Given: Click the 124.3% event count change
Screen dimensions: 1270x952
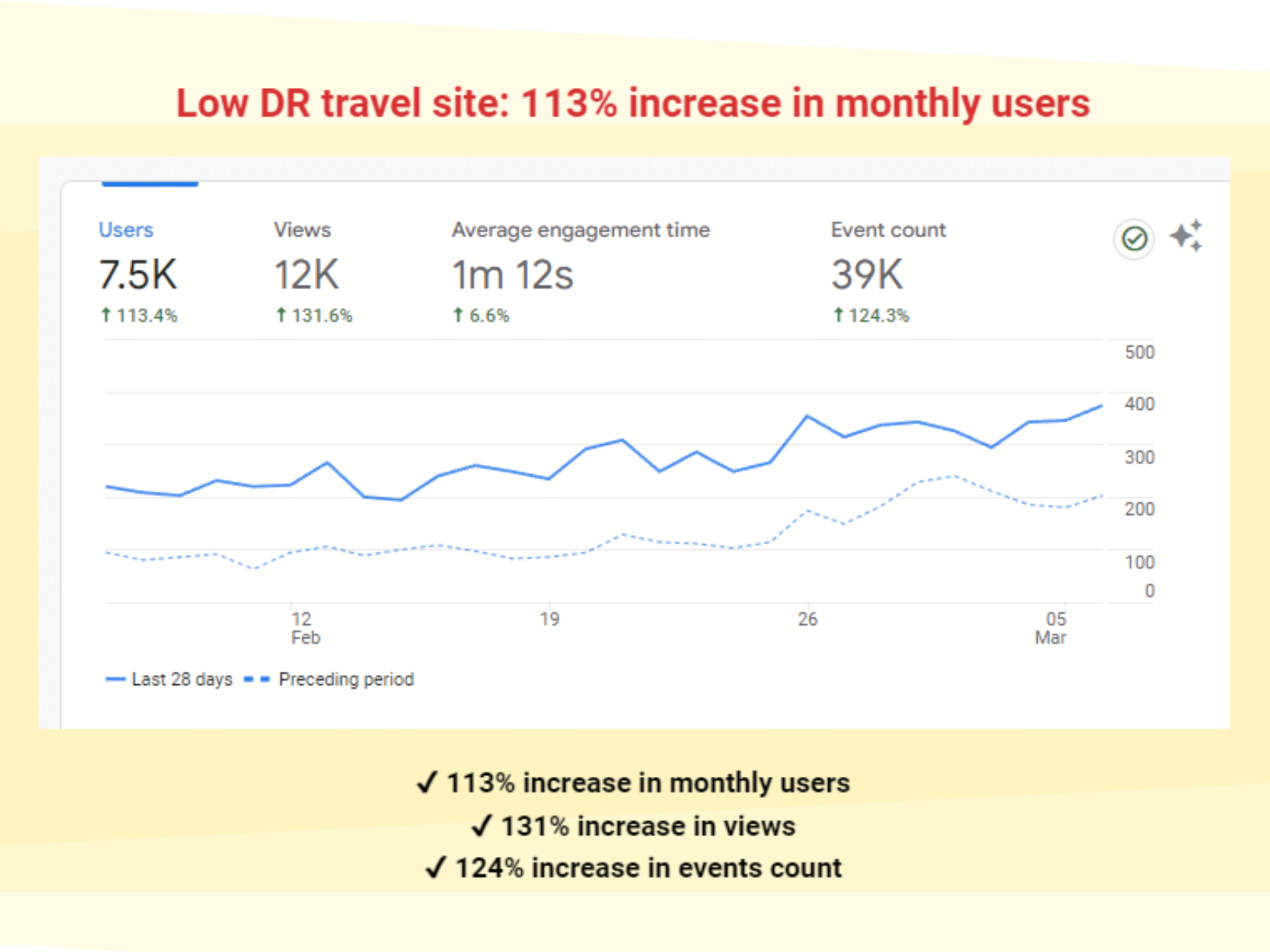Looking at the screenshot, I should tap(870, 315).
